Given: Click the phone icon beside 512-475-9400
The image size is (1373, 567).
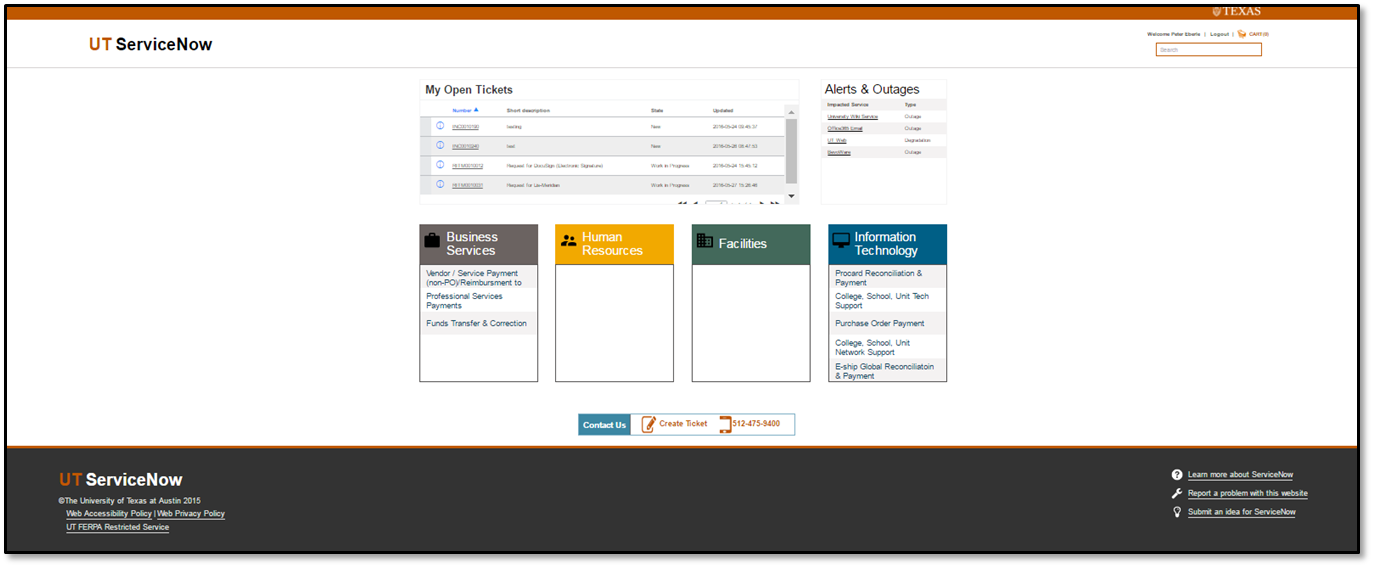Looking at the screenshot, I should 725,424.
